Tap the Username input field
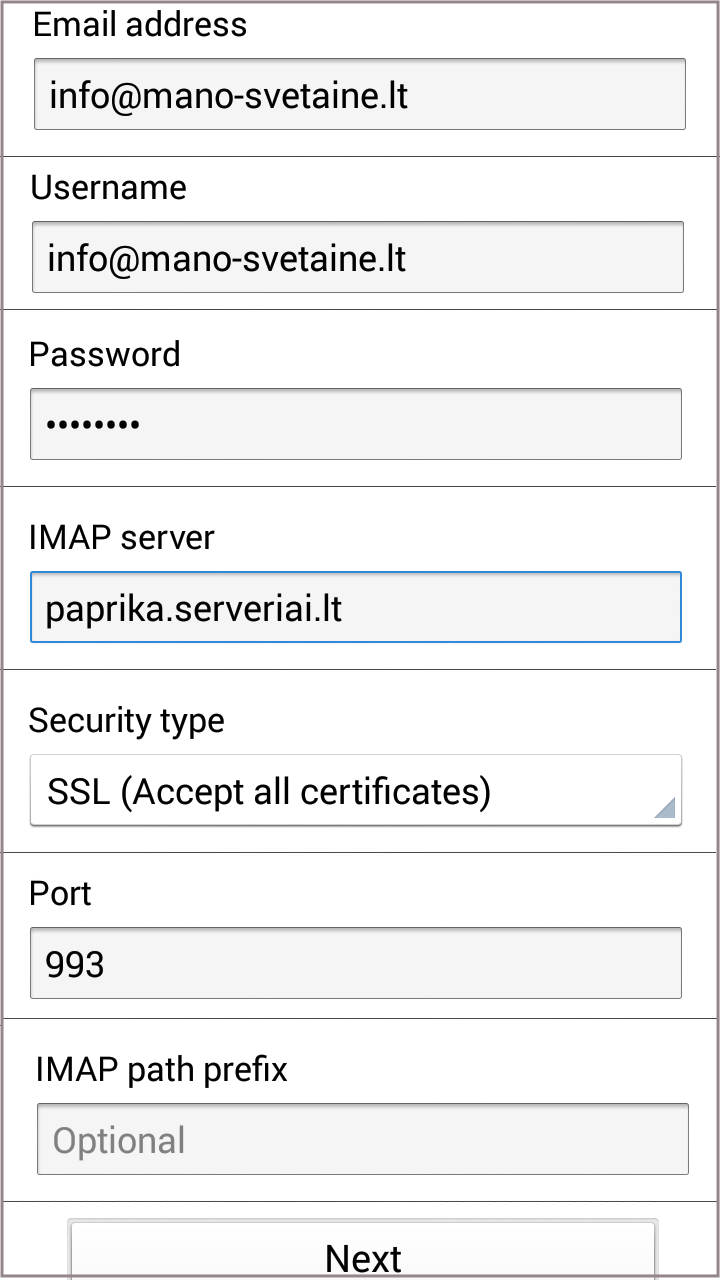Viewport: 720px width, 1280px height. point(357,258)
